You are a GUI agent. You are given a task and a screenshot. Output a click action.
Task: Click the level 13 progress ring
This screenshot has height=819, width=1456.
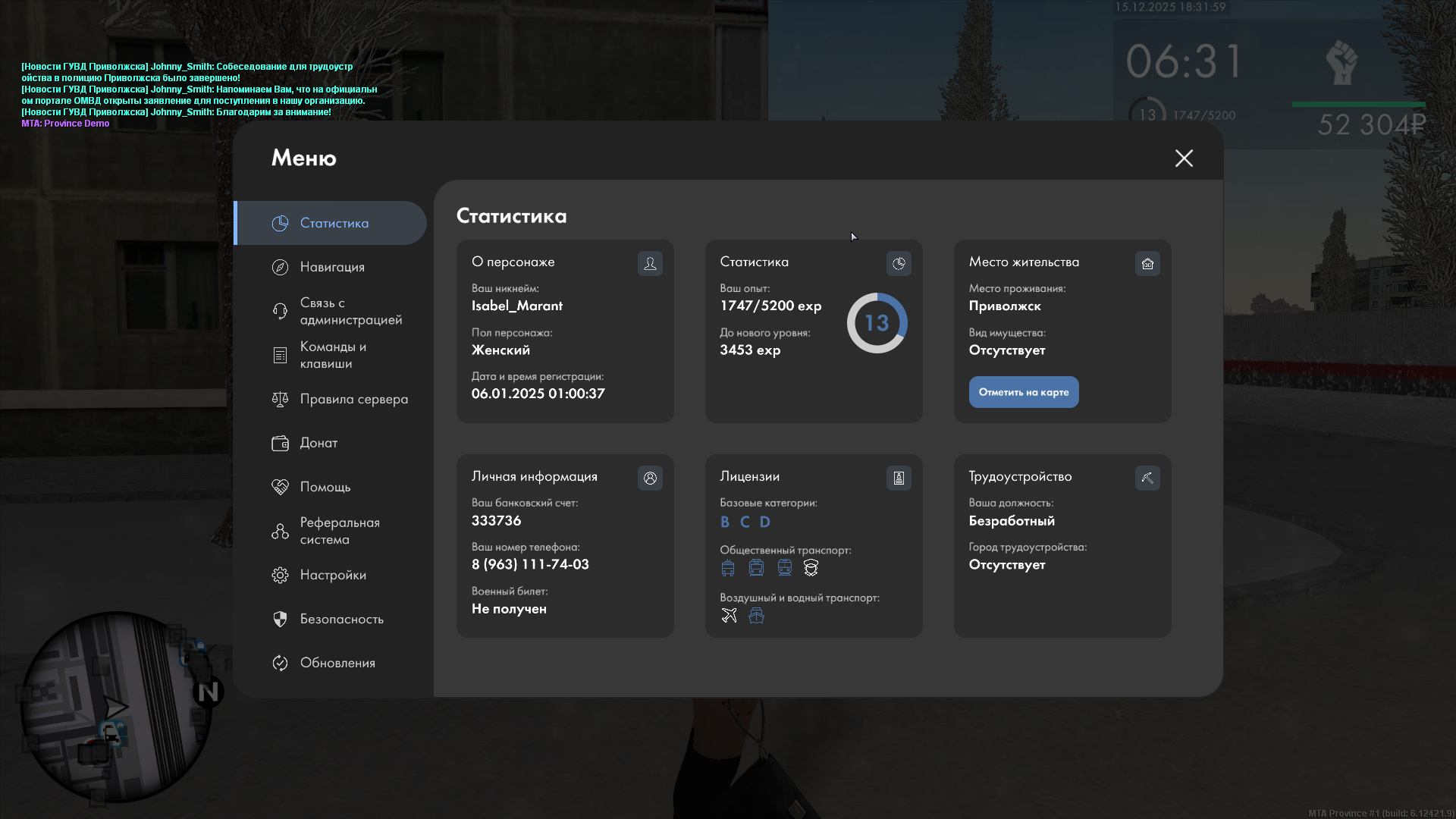pyautogui.click(x=877, y=323)
